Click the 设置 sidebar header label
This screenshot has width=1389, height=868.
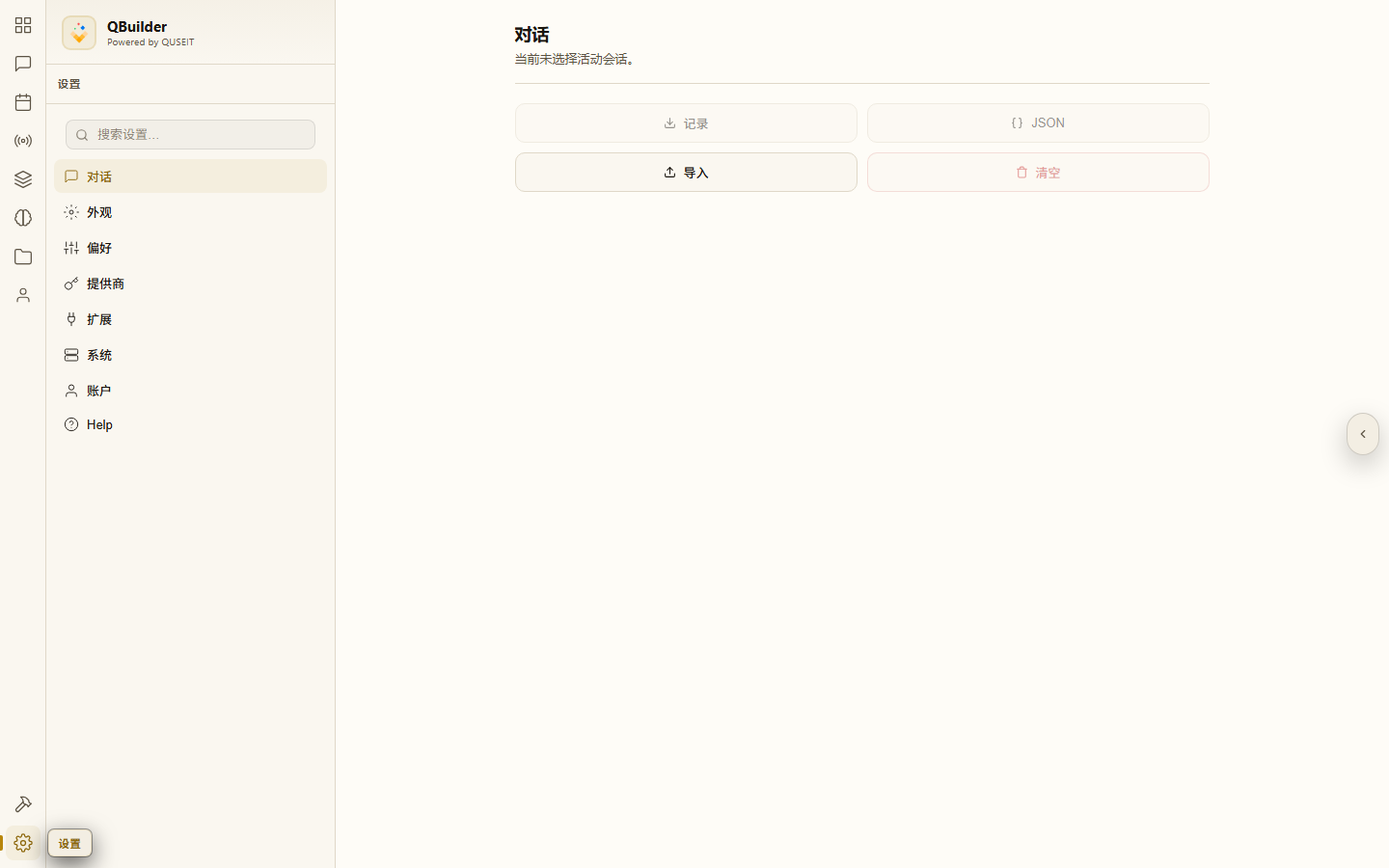(x=69, y=84)
